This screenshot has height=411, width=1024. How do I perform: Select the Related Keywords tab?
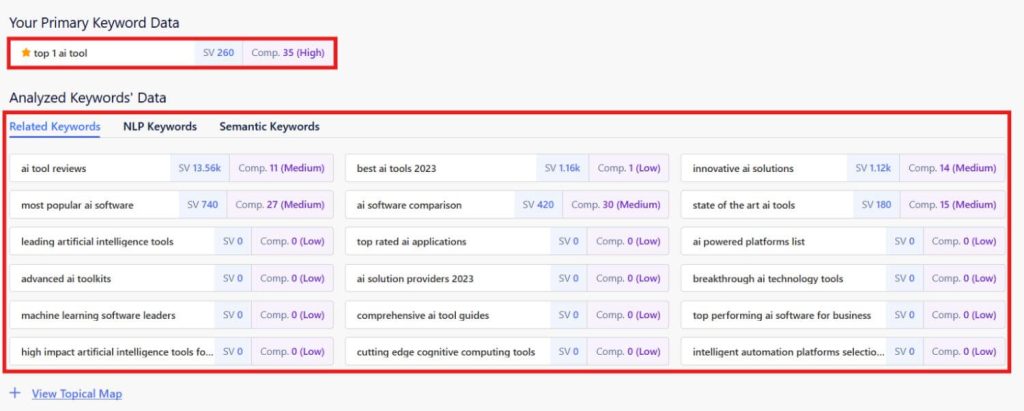pos(54,127)
